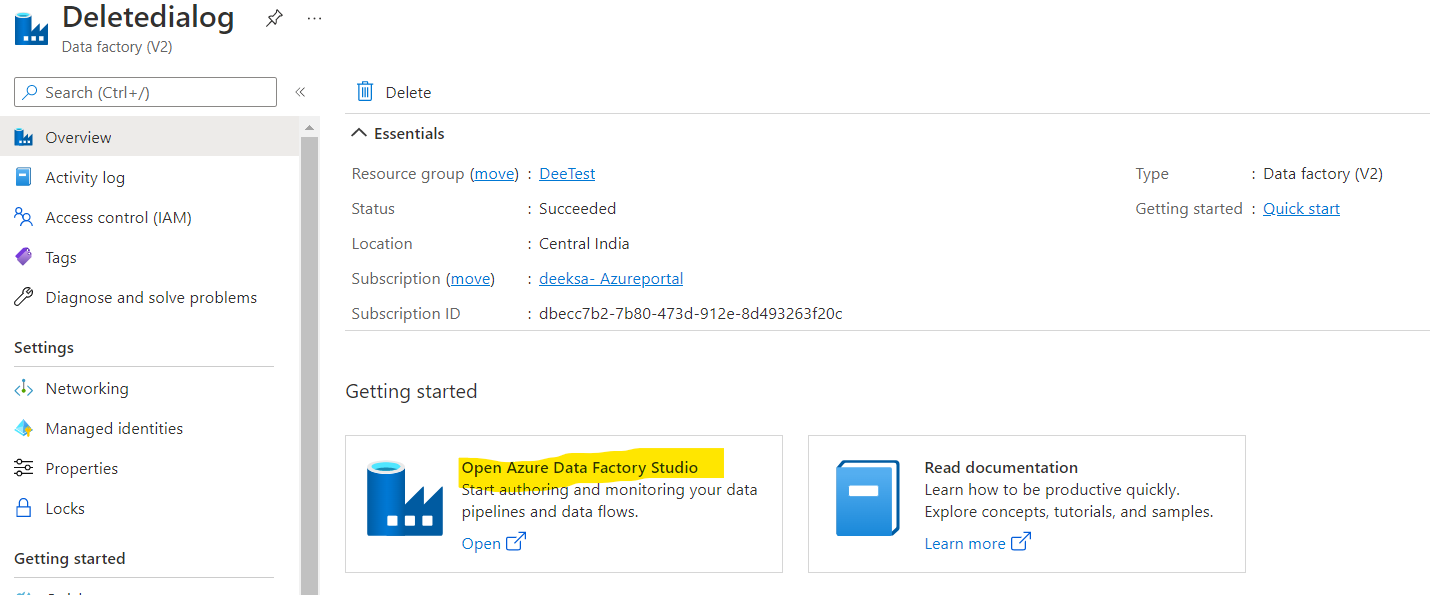Click the Managed identities diamond icon
The height and width of the screenshot is (595, 1430).
[24, 428]
